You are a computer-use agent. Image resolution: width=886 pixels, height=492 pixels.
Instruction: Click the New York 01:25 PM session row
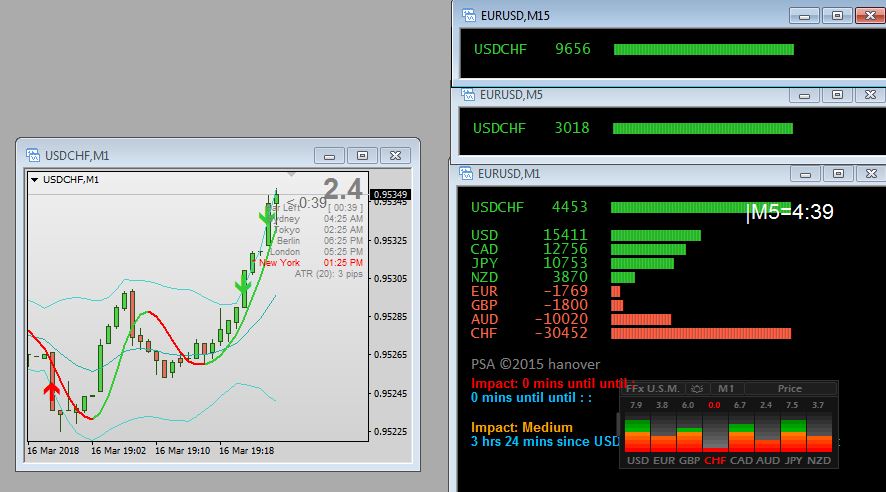point(311,263)
